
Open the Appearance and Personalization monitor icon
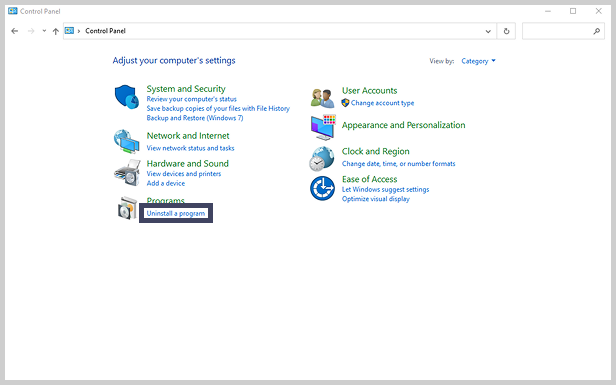[323, 127]
